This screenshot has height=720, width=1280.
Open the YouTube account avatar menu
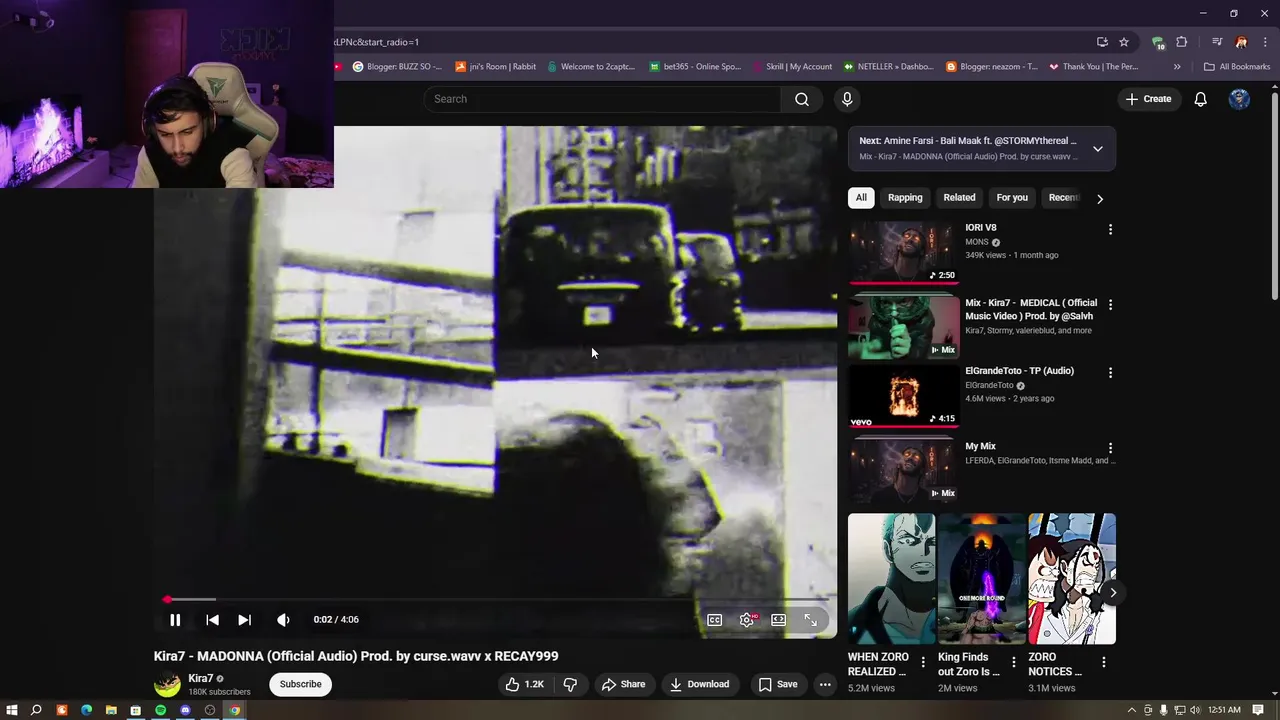point(1239,99)
